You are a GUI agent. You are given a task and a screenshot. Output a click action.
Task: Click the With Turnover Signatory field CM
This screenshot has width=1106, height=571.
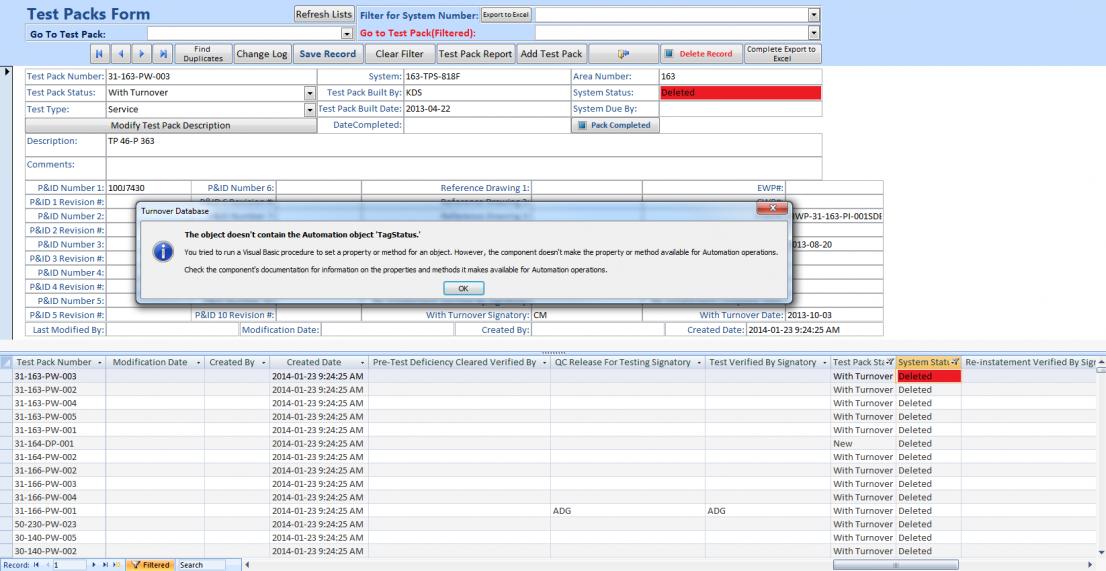point(586,315)
